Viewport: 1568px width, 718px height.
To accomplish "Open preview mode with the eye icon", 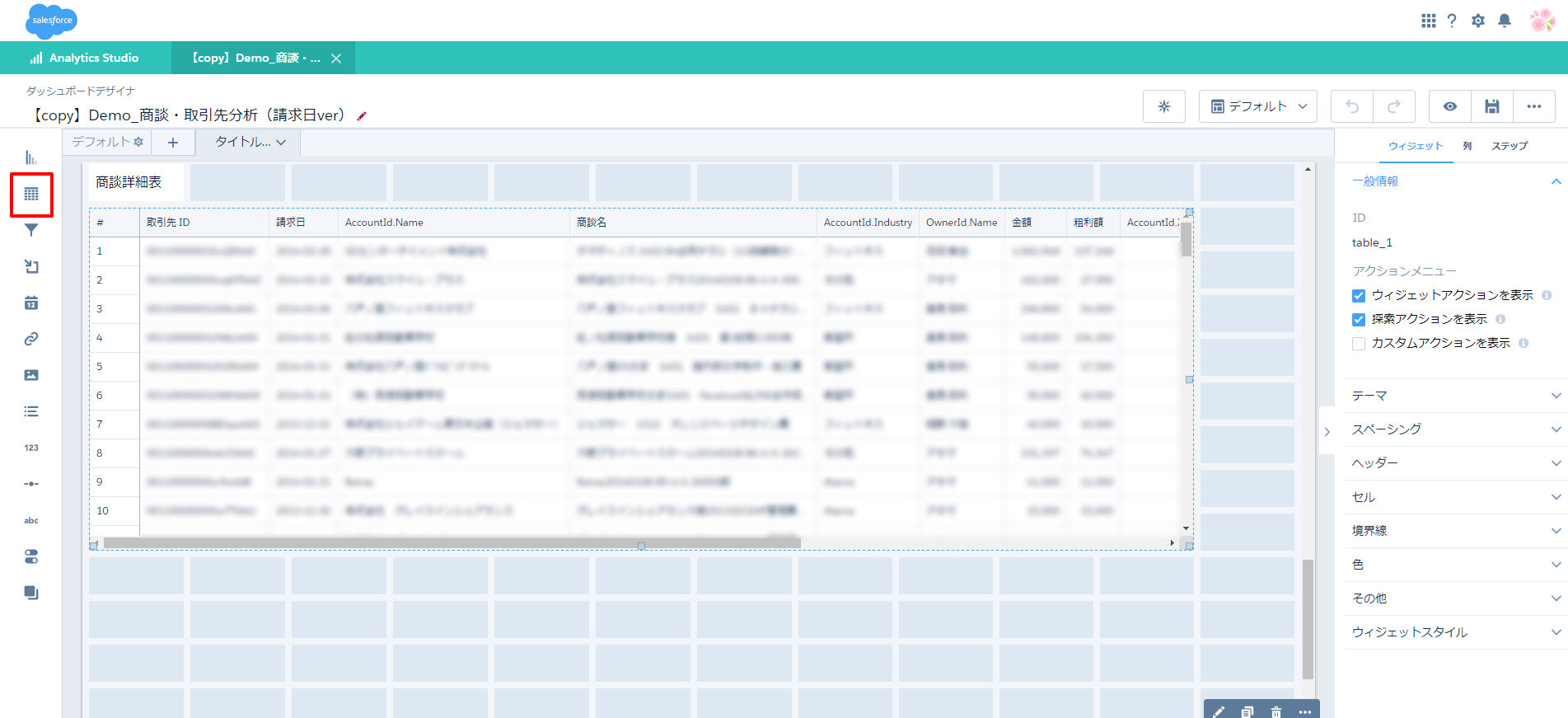I will [x=1449, y=106].
